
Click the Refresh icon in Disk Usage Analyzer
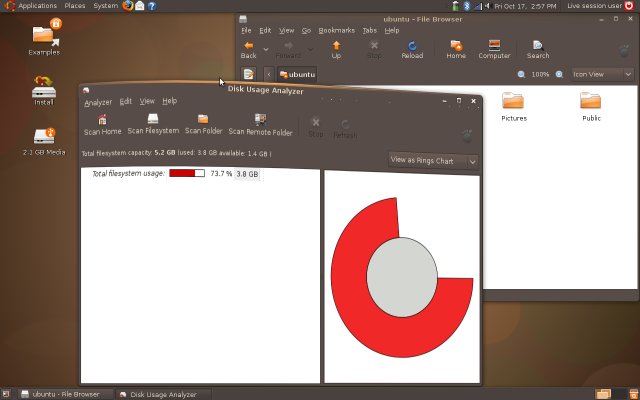(x=345, y=124)
